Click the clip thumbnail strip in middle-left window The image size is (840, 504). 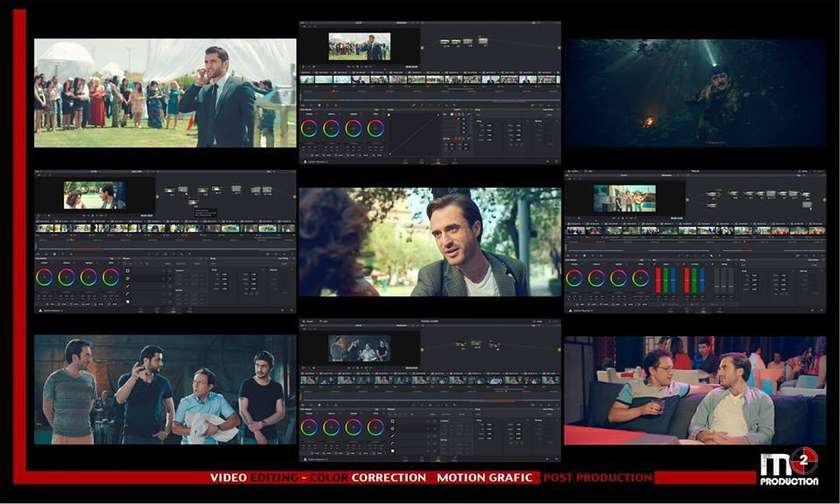coord(165,228)
